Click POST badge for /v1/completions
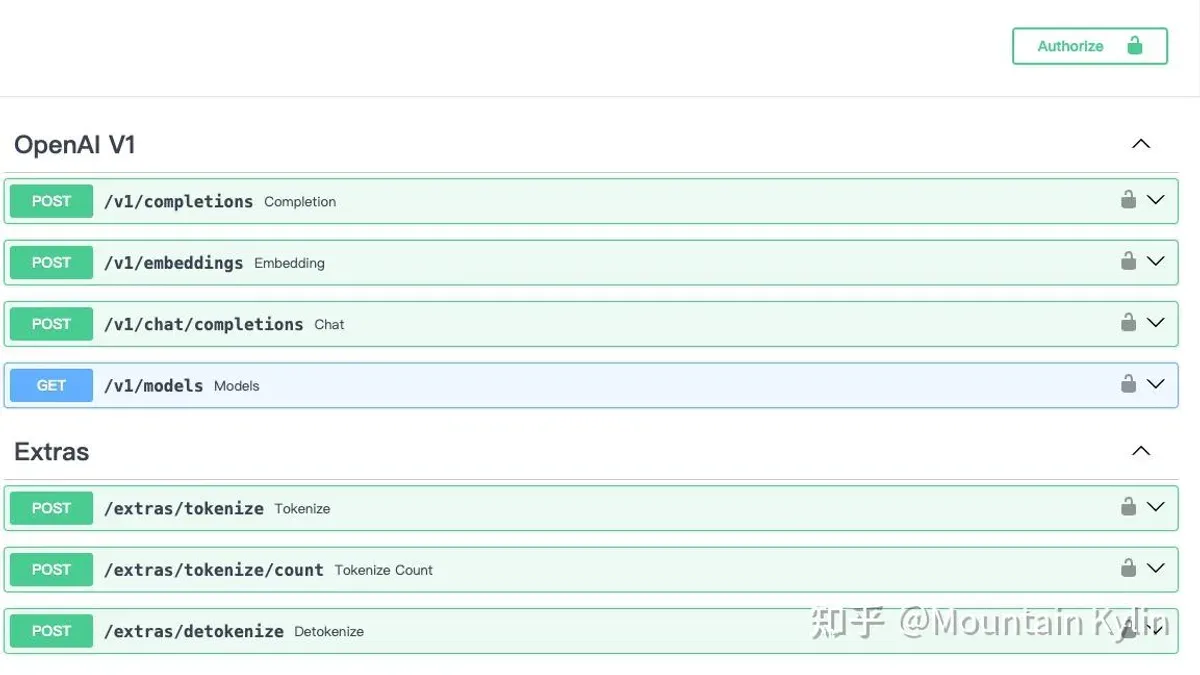1200x675 pixels. 51,201
